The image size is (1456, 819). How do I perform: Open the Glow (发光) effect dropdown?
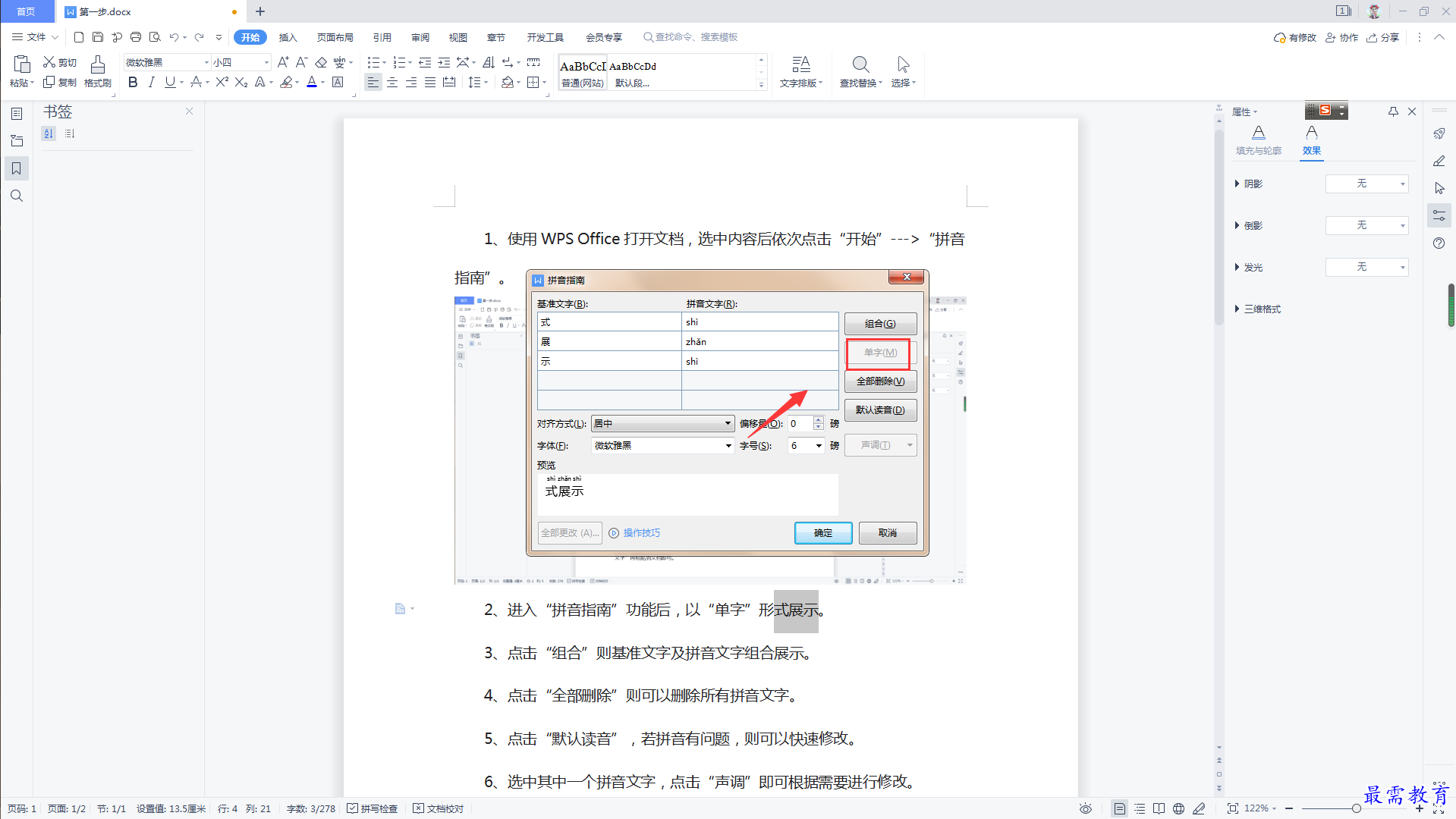tap(1366, 267)
